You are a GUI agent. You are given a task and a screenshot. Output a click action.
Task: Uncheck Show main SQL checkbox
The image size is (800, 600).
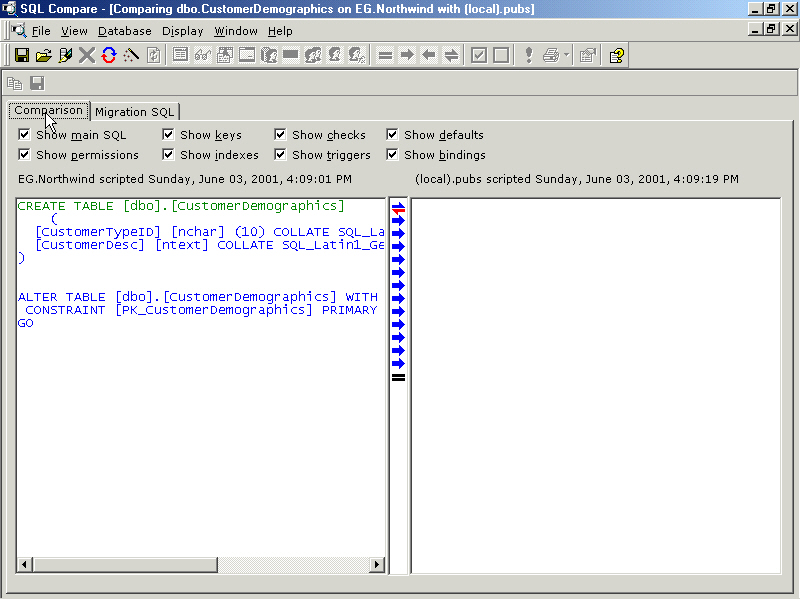(24, 135)
